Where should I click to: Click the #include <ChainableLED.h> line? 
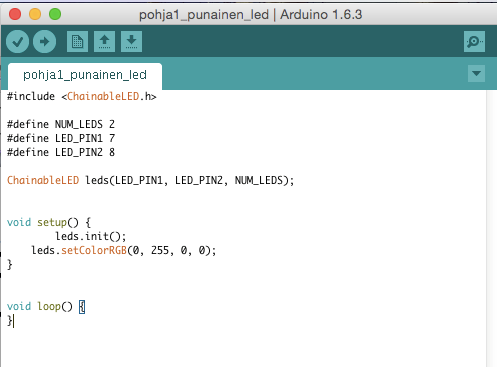click(x=82, y=96)
